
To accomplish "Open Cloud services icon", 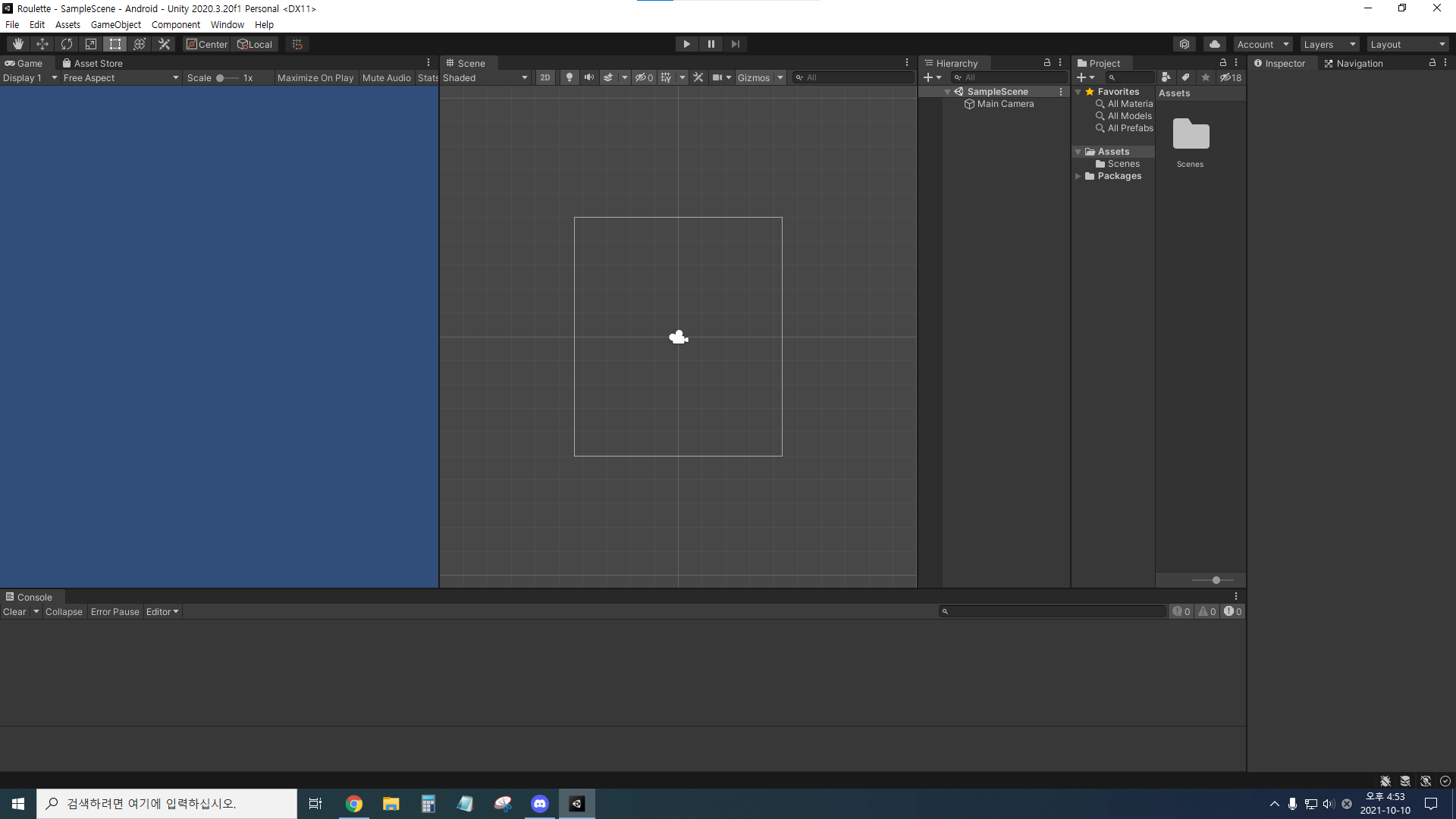I will pyautogui.click(x=1214, y=44).
